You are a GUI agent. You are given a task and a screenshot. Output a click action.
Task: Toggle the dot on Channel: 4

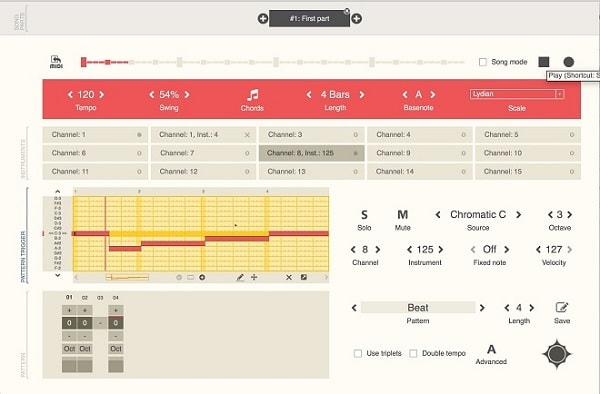463,135
